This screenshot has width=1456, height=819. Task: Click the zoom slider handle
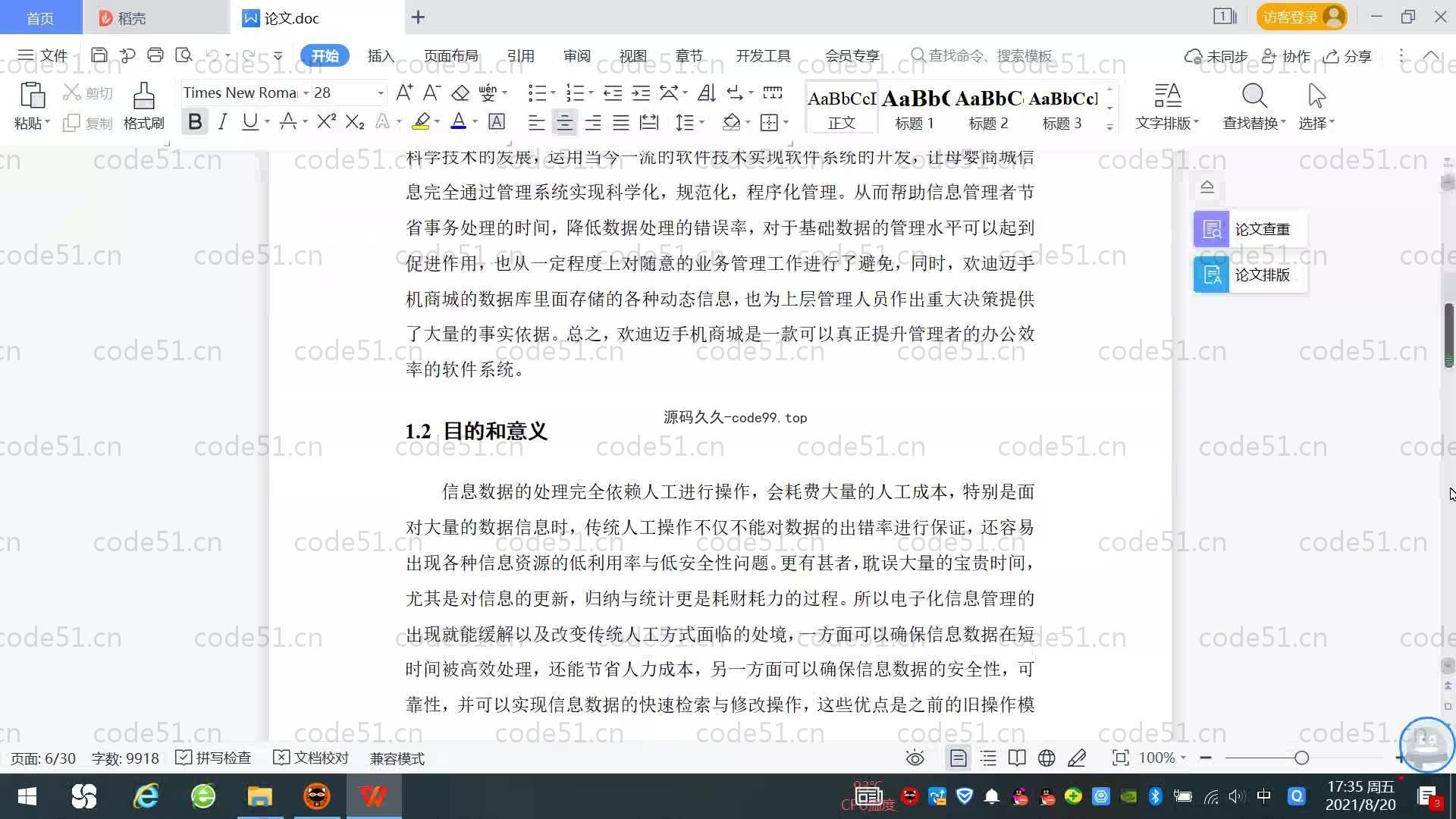[x=1301, y=758]
